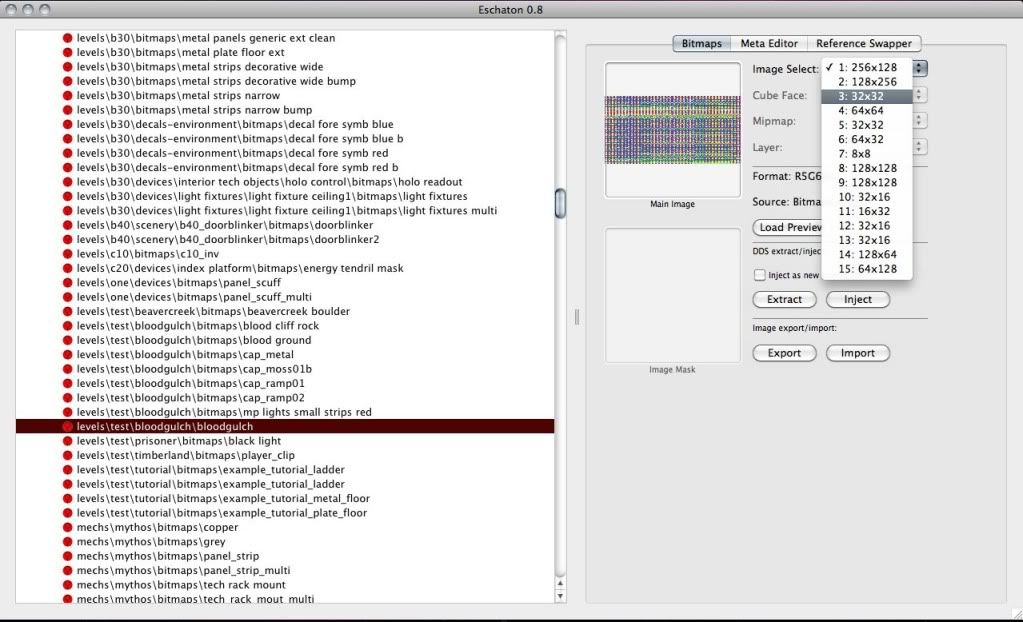Select 'mechs\mythos\bitmaps\panel_strip_multi' row

tap(285, 570)
